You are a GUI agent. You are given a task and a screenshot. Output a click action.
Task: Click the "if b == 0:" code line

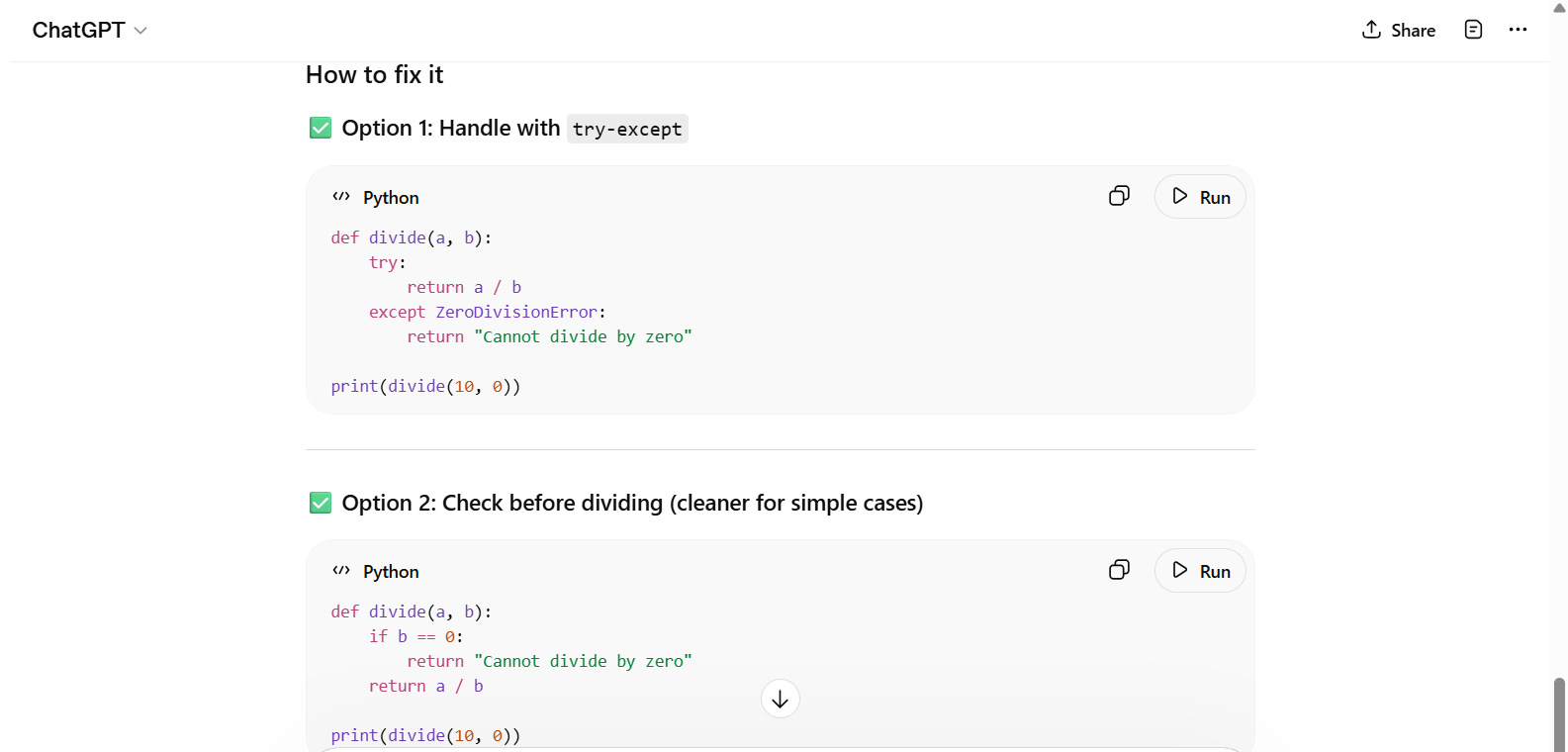point(415,636)
